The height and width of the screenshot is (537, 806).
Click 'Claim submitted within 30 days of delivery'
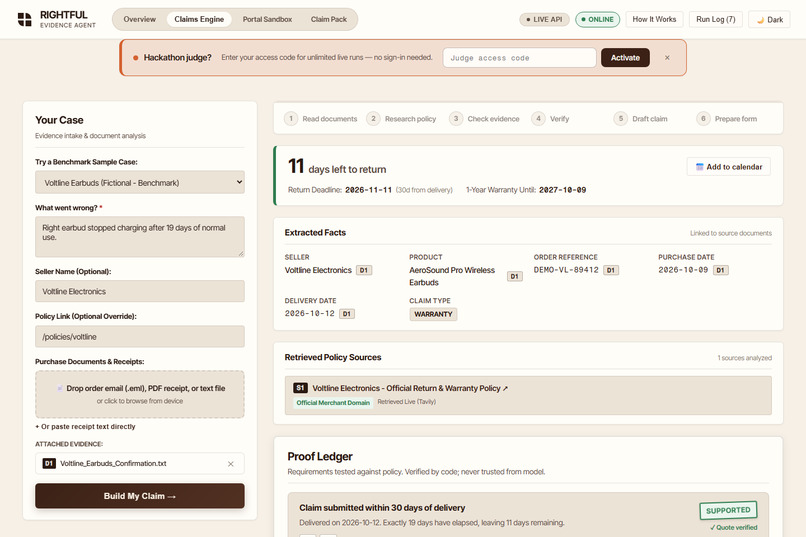382,508
